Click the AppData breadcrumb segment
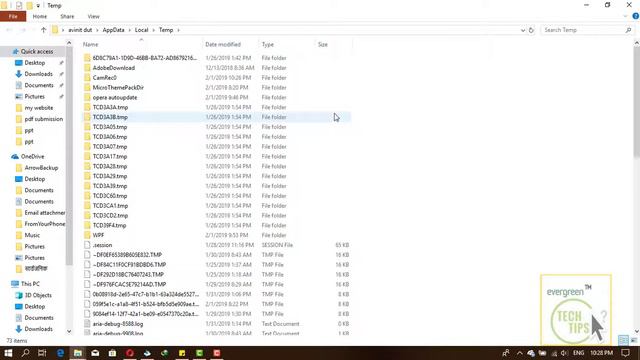The height and width of the screenshot is (360, 640). 113,30
